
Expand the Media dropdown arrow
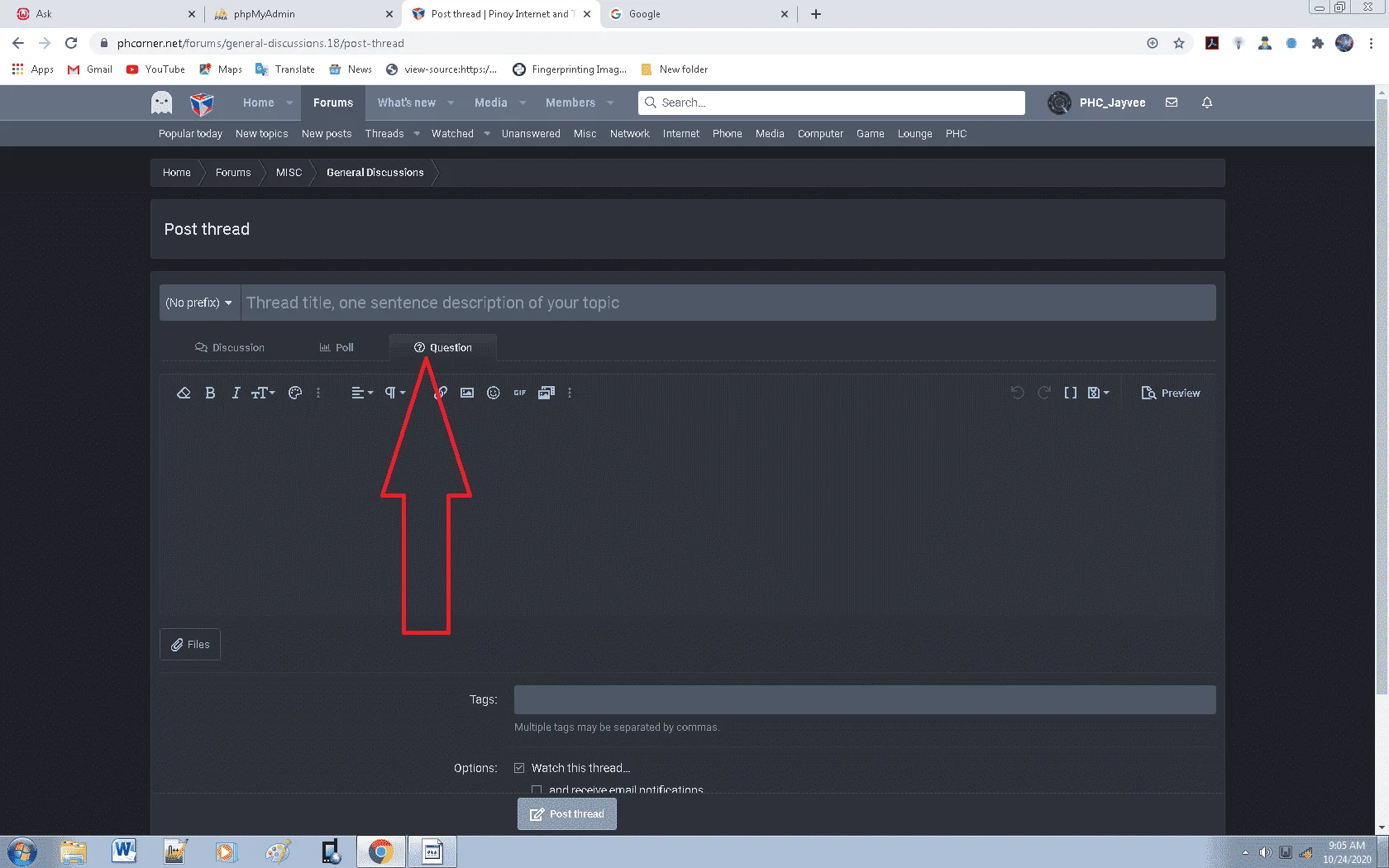[x=523, y=103]
